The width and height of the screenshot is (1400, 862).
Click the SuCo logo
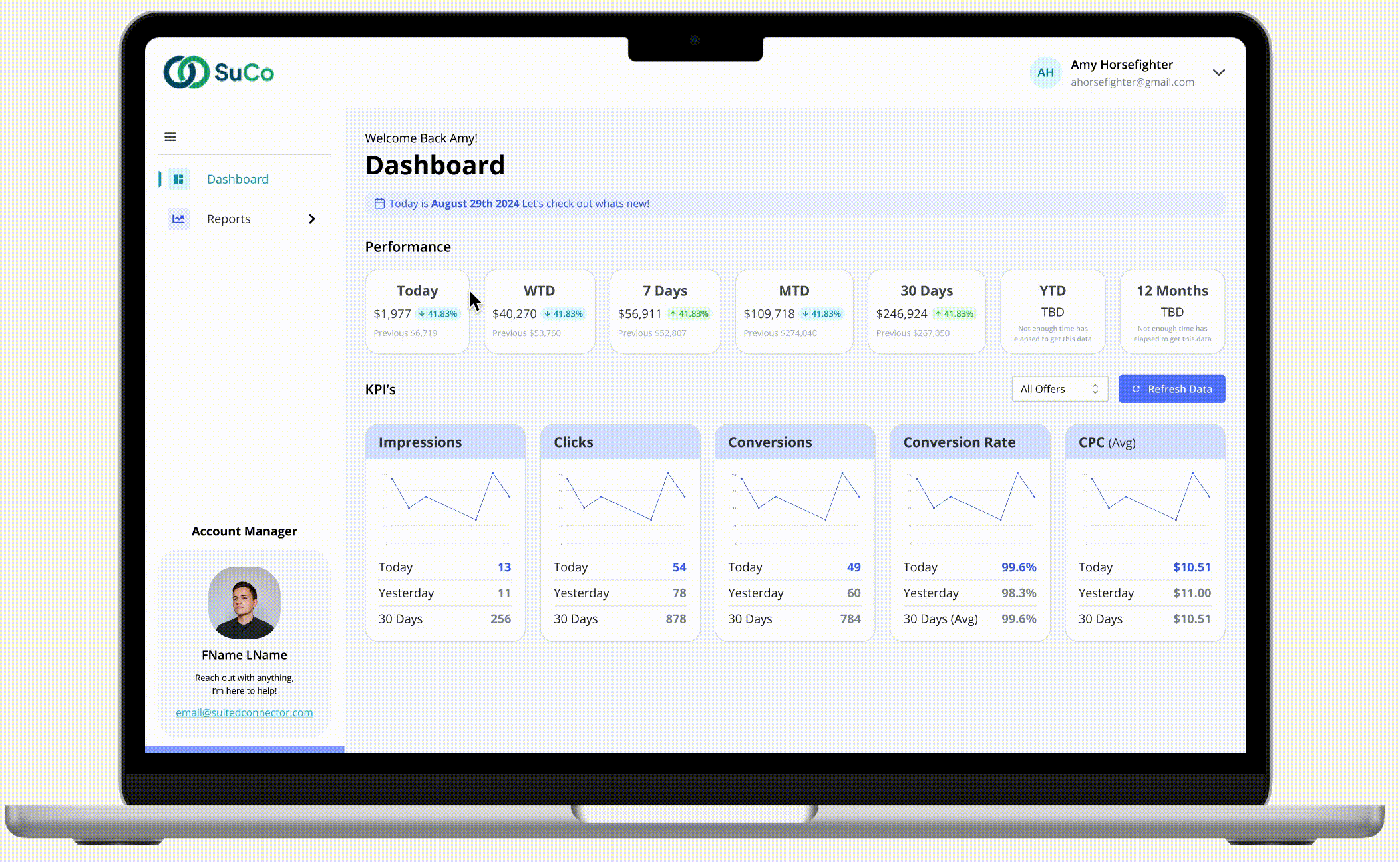click(x=218, y=72)
